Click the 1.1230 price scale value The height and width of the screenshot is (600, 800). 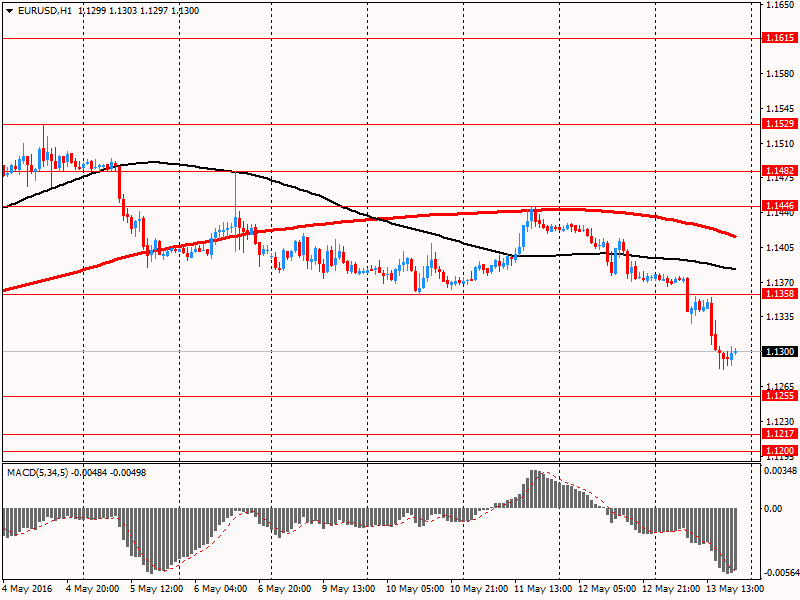pyautogui.click(x=780, y=421)
